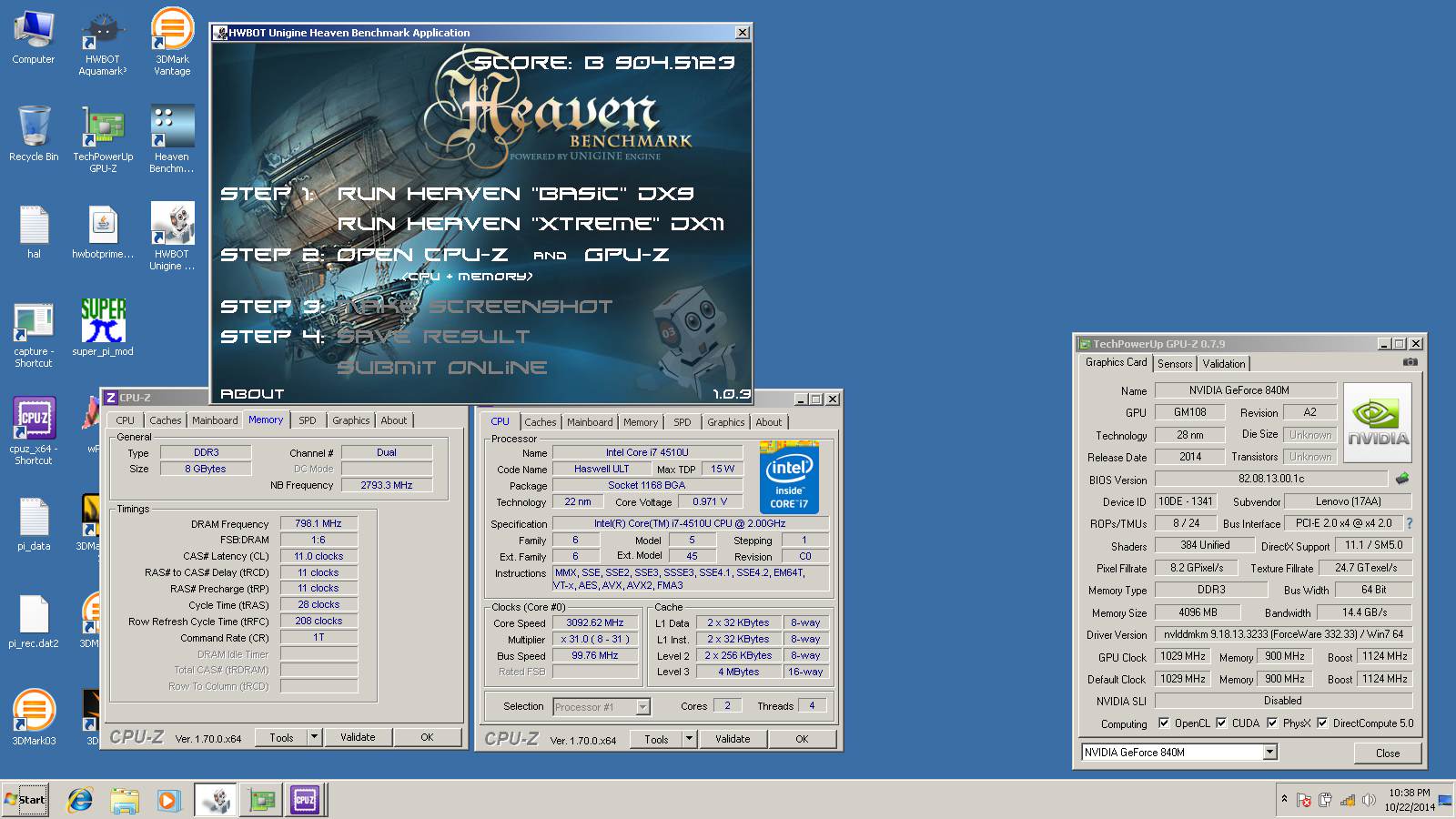Launch HWBOT Aquamark3 desktop shortcut
This screenshot has width=1456, height=819.
[103, 42]
